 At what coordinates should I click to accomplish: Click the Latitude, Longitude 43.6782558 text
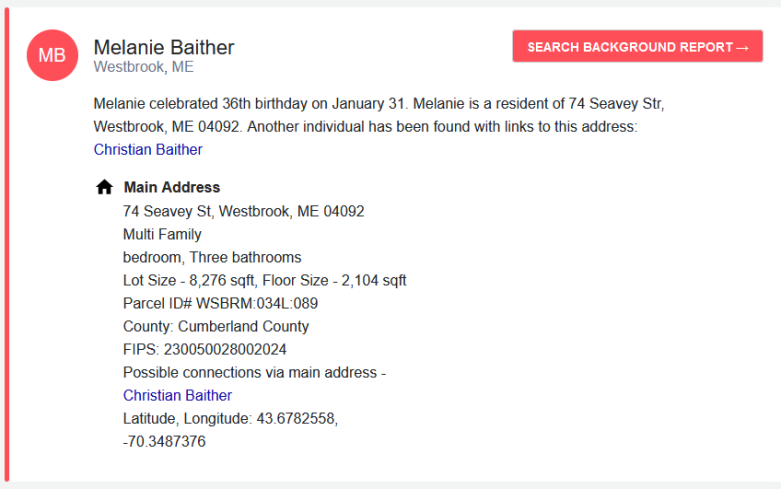(231, 418)
